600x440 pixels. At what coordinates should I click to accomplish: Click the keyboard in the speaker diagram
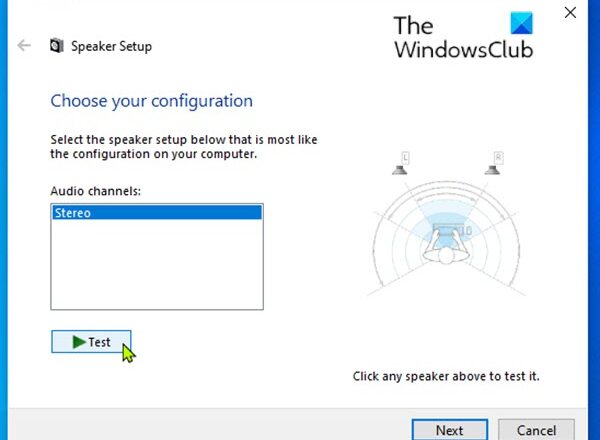coord(446,233)
